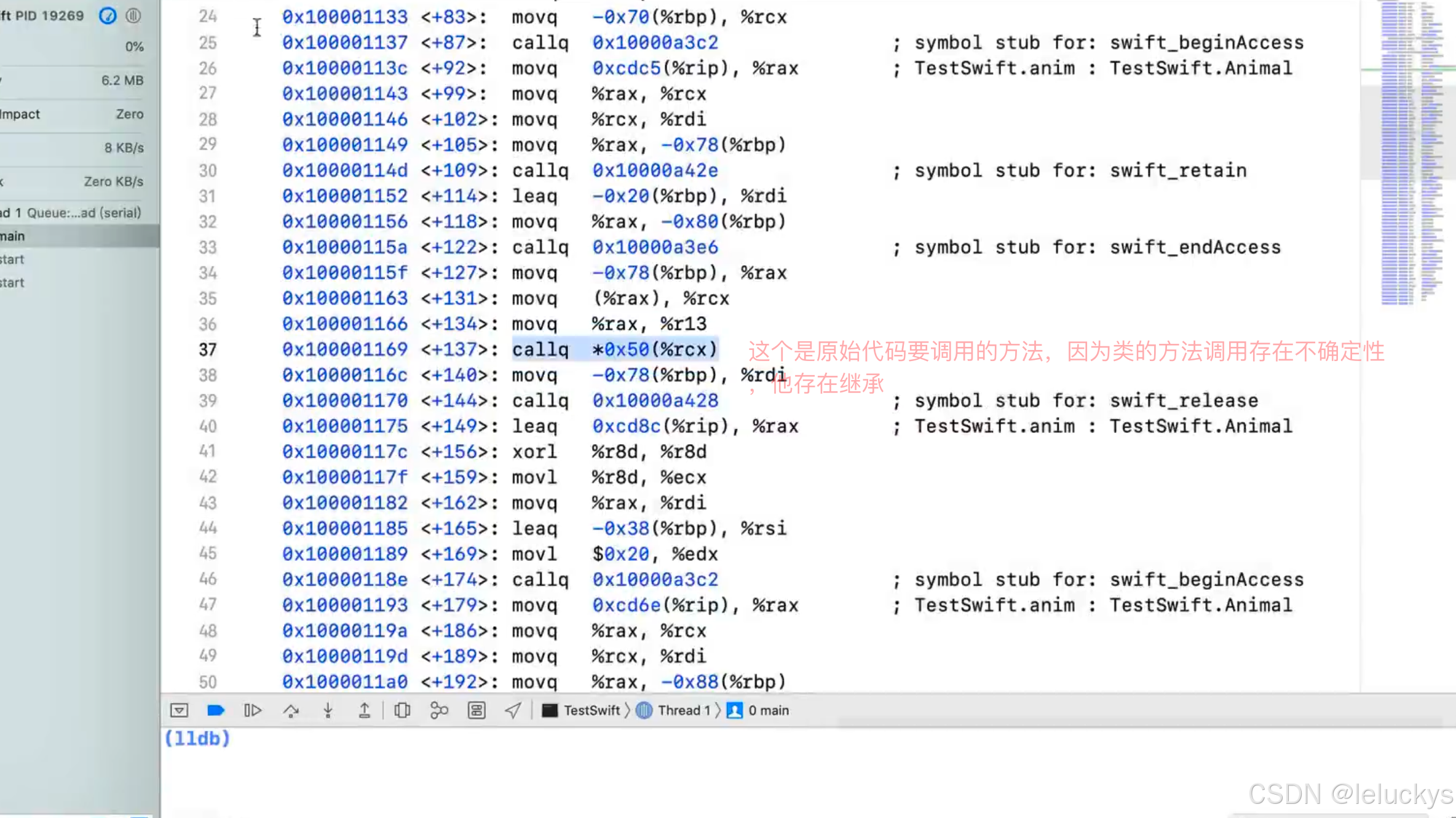Viewport: 1456px width, 818px height.
Task: Click continue/pause program execution button
Action: click(253, 710)
